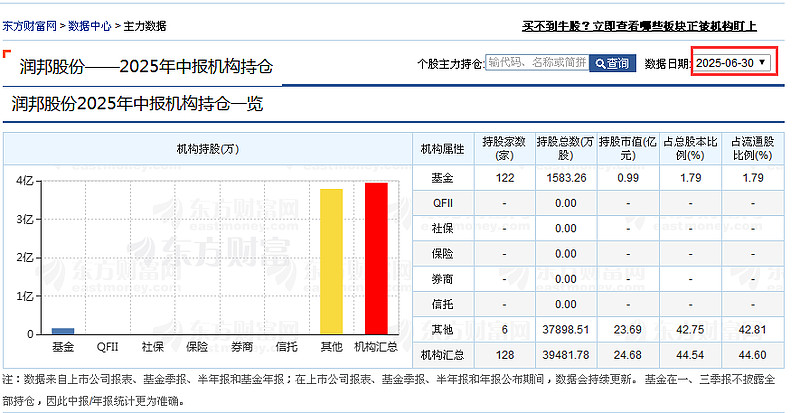Click the 买不到牛股 promotional link
800x413 pixels.
tap(639, 26)
